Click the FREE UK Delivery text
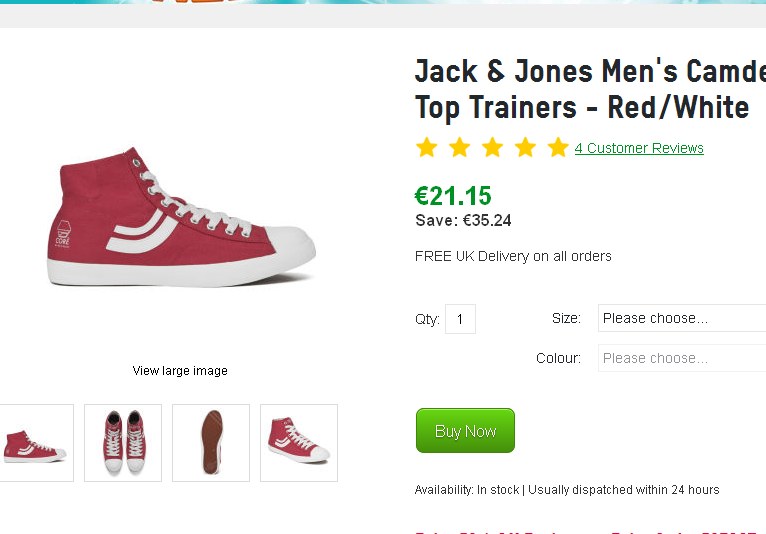 [x=513, y=256]
